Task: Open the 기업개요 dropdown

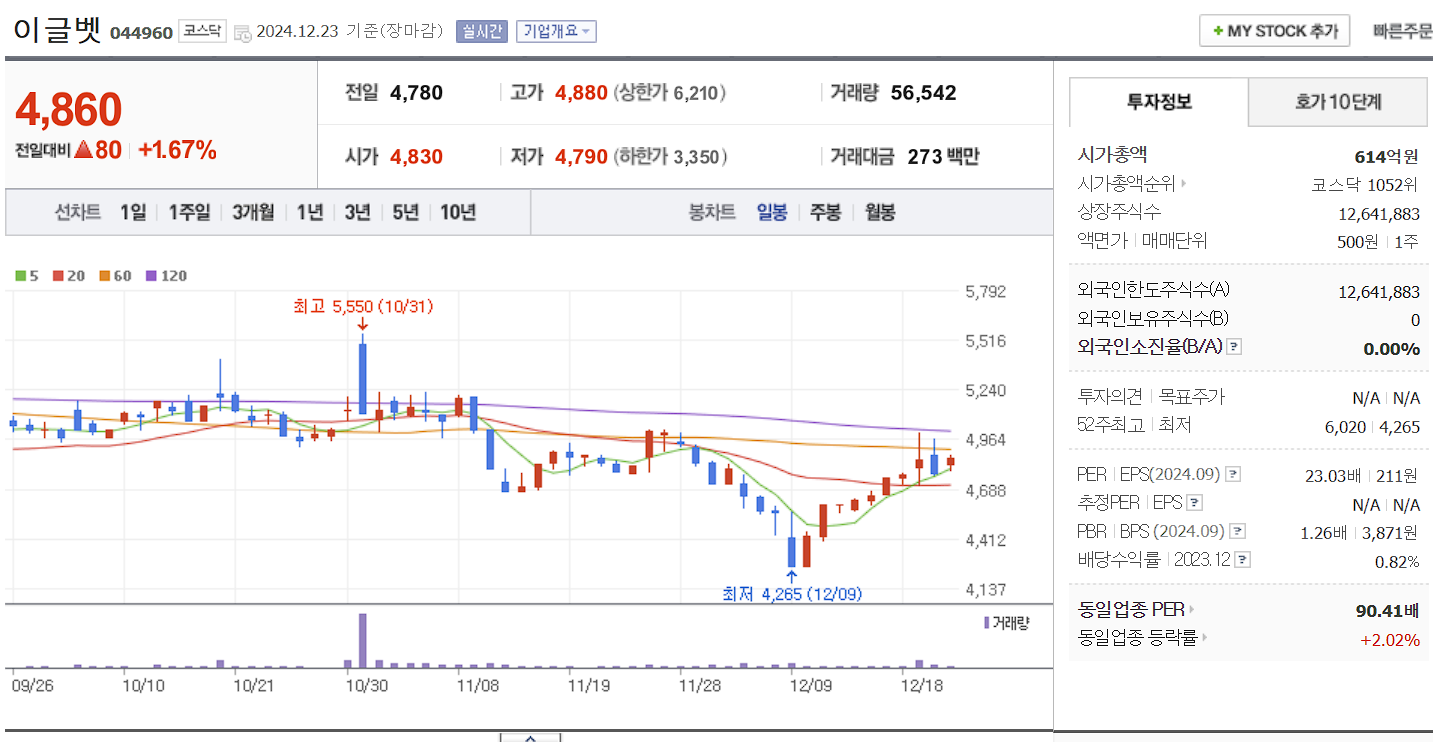Action: [x=555, y=31]
